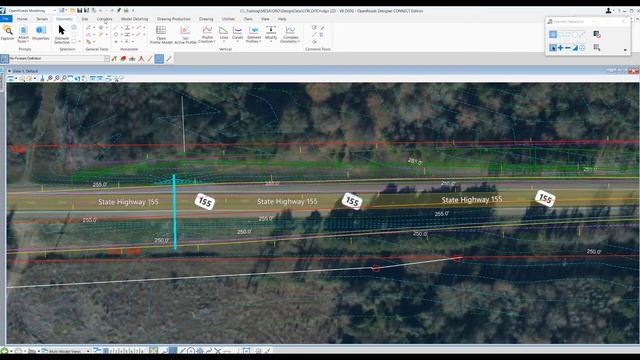Switch to the Model Detailing tab
640x360 pixels.
(x=135, y=19)
